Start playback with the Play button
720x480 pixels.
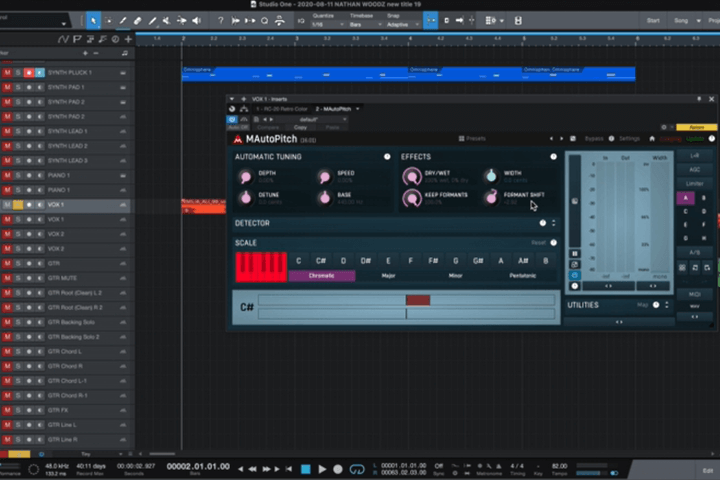coord(322,469)
